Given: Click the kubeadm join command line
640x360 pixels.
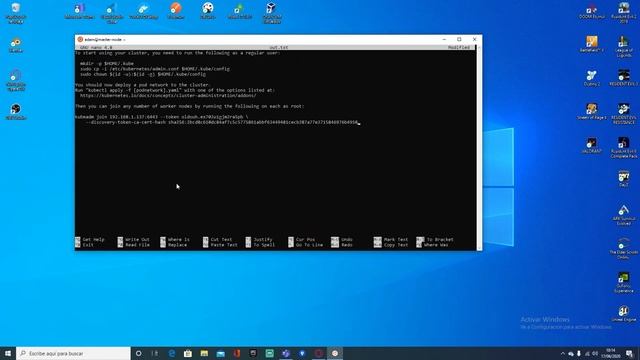Looking at the screenshot, I should pos(162,117).
